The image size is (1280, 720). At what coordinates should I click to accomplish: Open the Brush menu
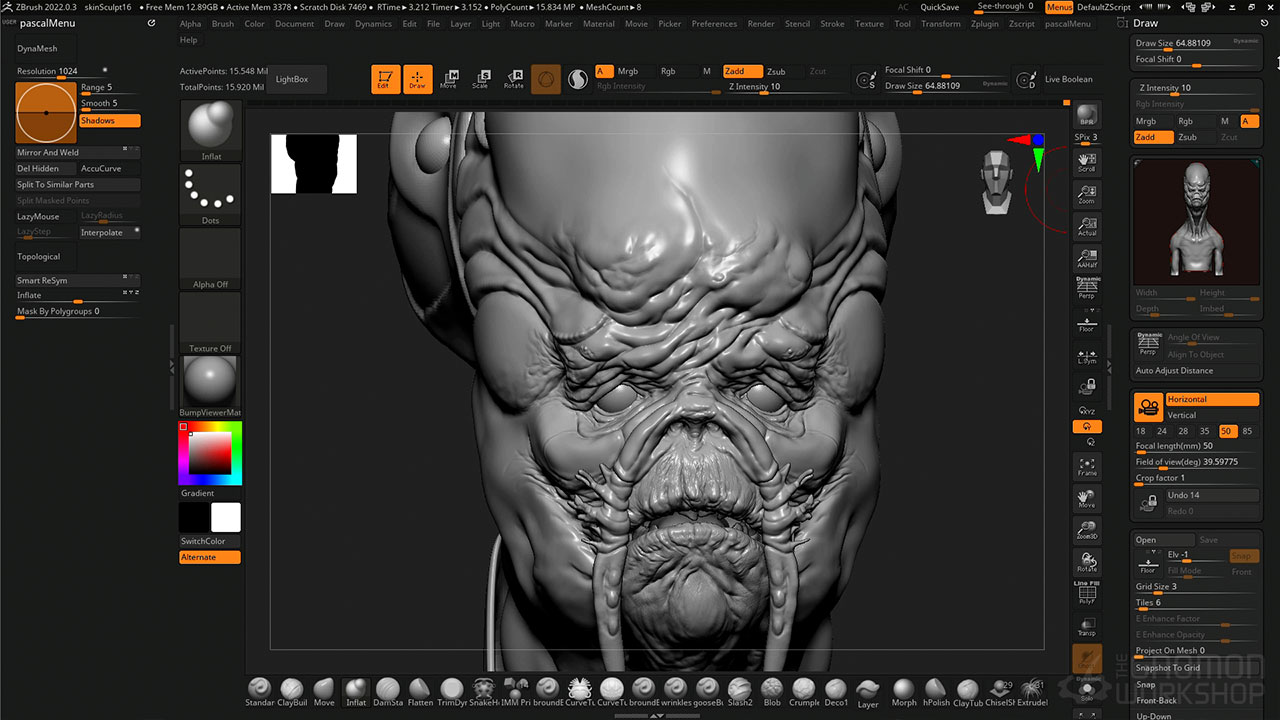[x=223, y=23]
